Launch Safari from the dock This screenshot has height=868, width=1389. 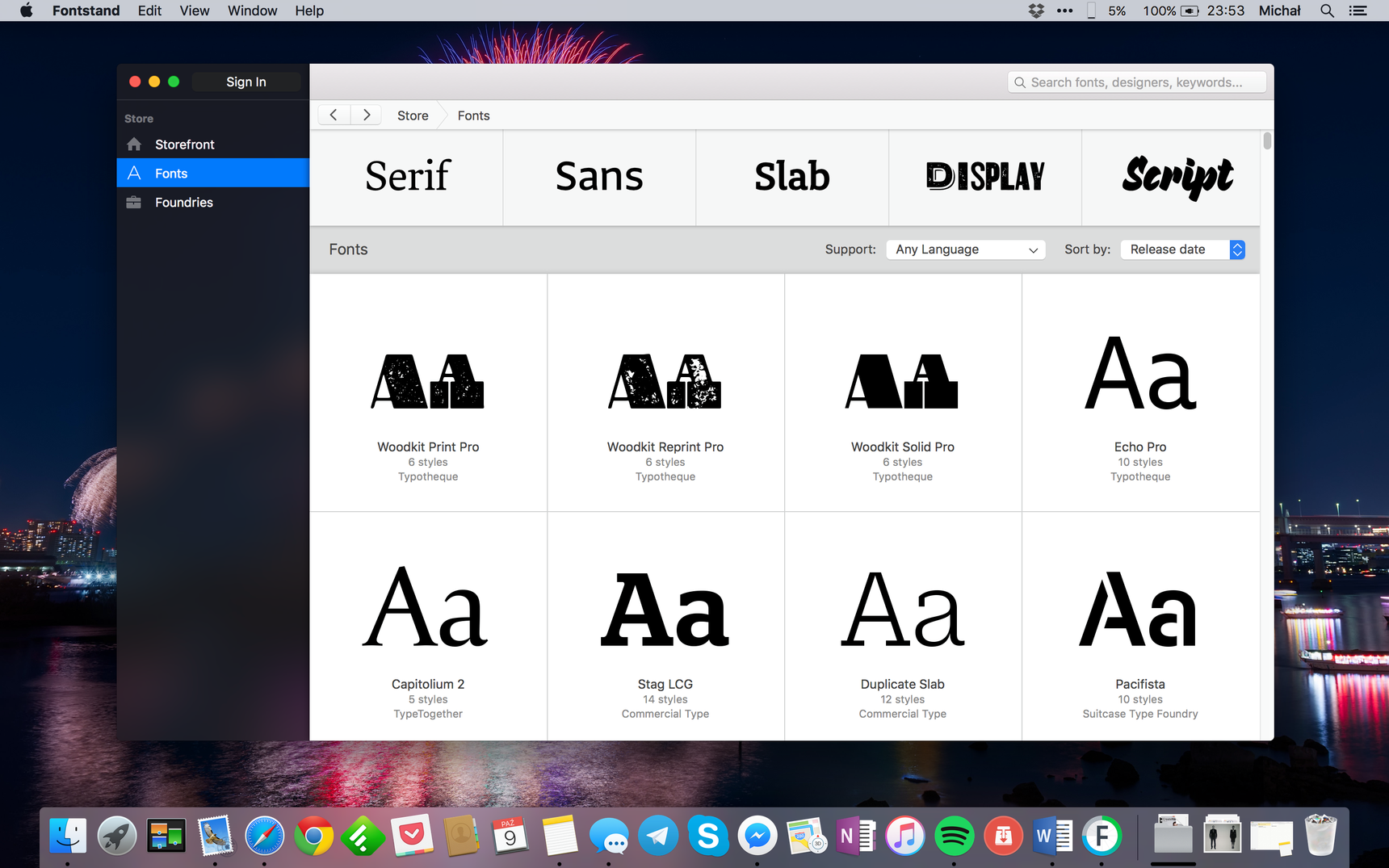pyautogui.click(x=265, y=836)
